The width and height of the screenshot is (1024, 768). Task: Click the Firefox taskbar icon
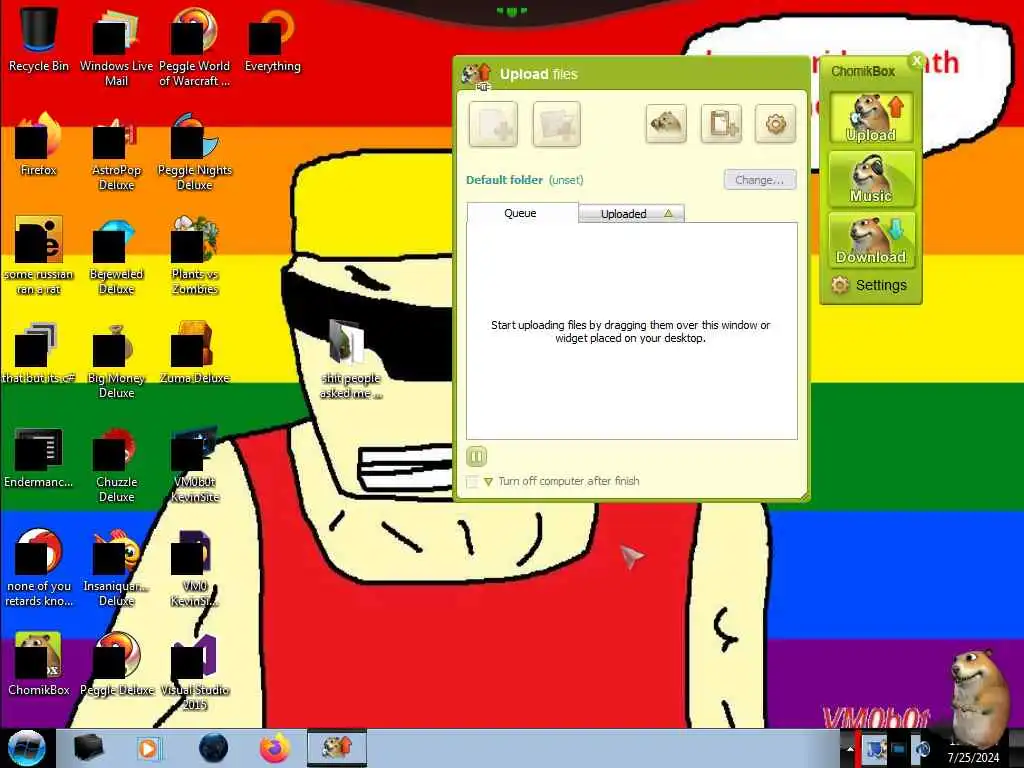click(x=276, y=748)
